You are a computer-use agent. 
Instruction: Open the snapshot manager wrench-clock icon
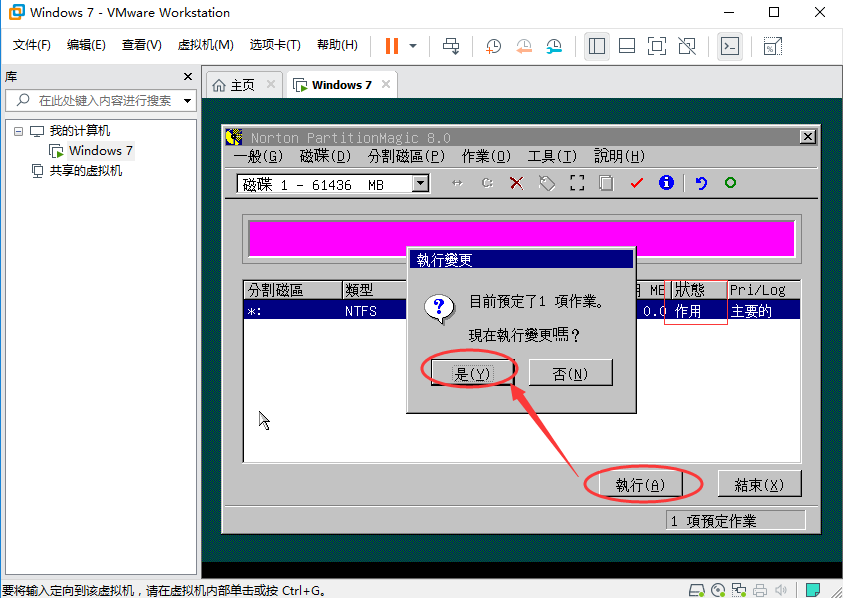click(554, 46)
